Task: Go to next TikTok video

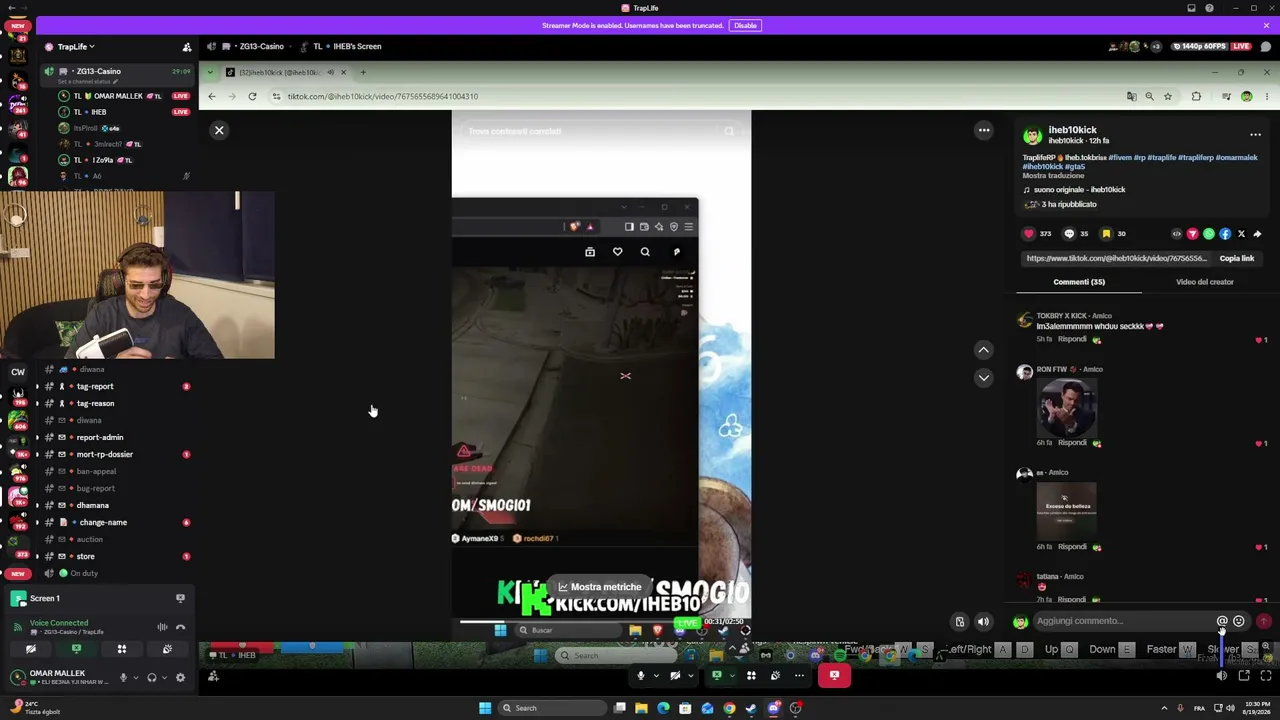Action: pos(984,377)
